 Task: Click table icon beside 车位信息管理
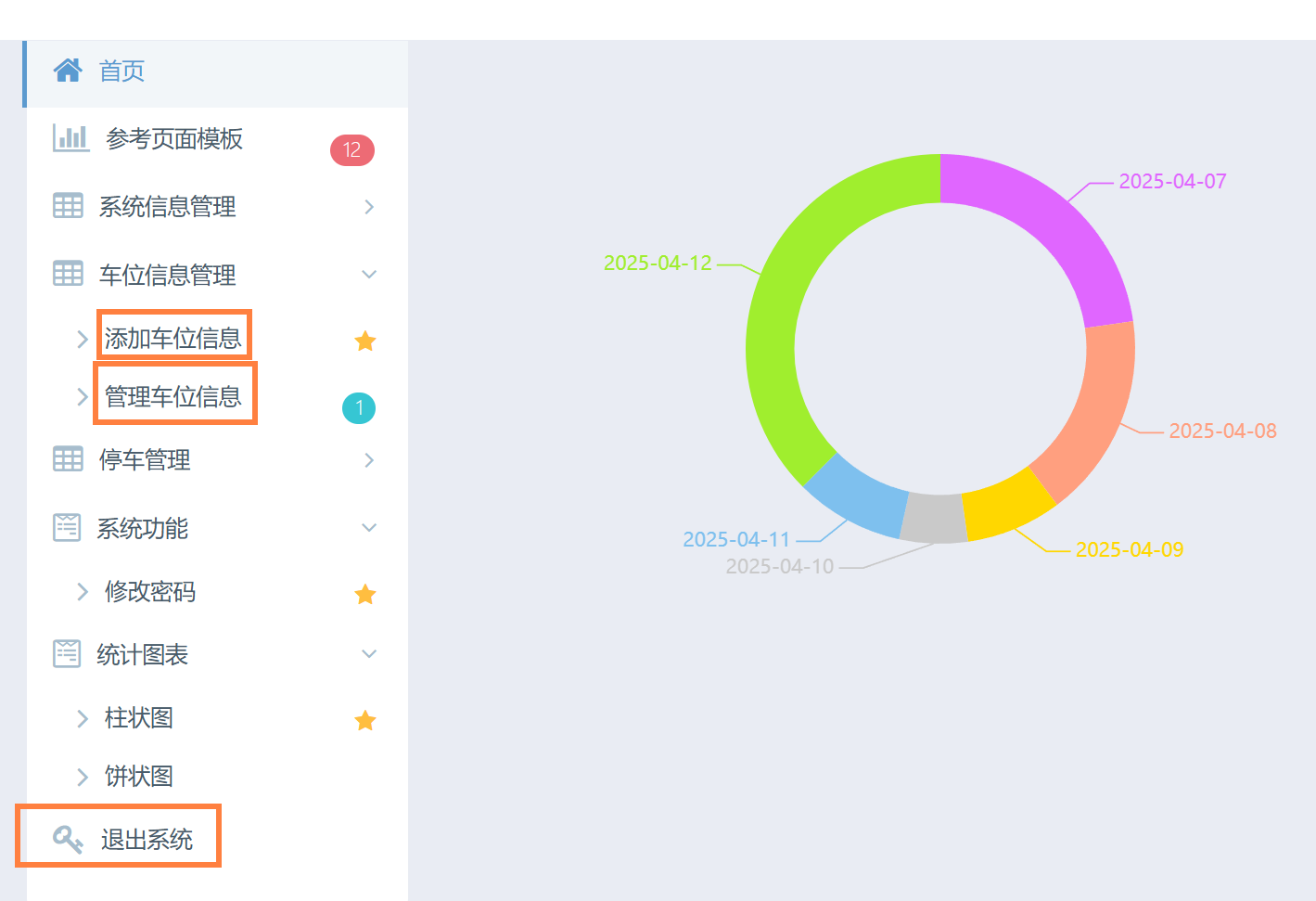click(x=68, y=274)
